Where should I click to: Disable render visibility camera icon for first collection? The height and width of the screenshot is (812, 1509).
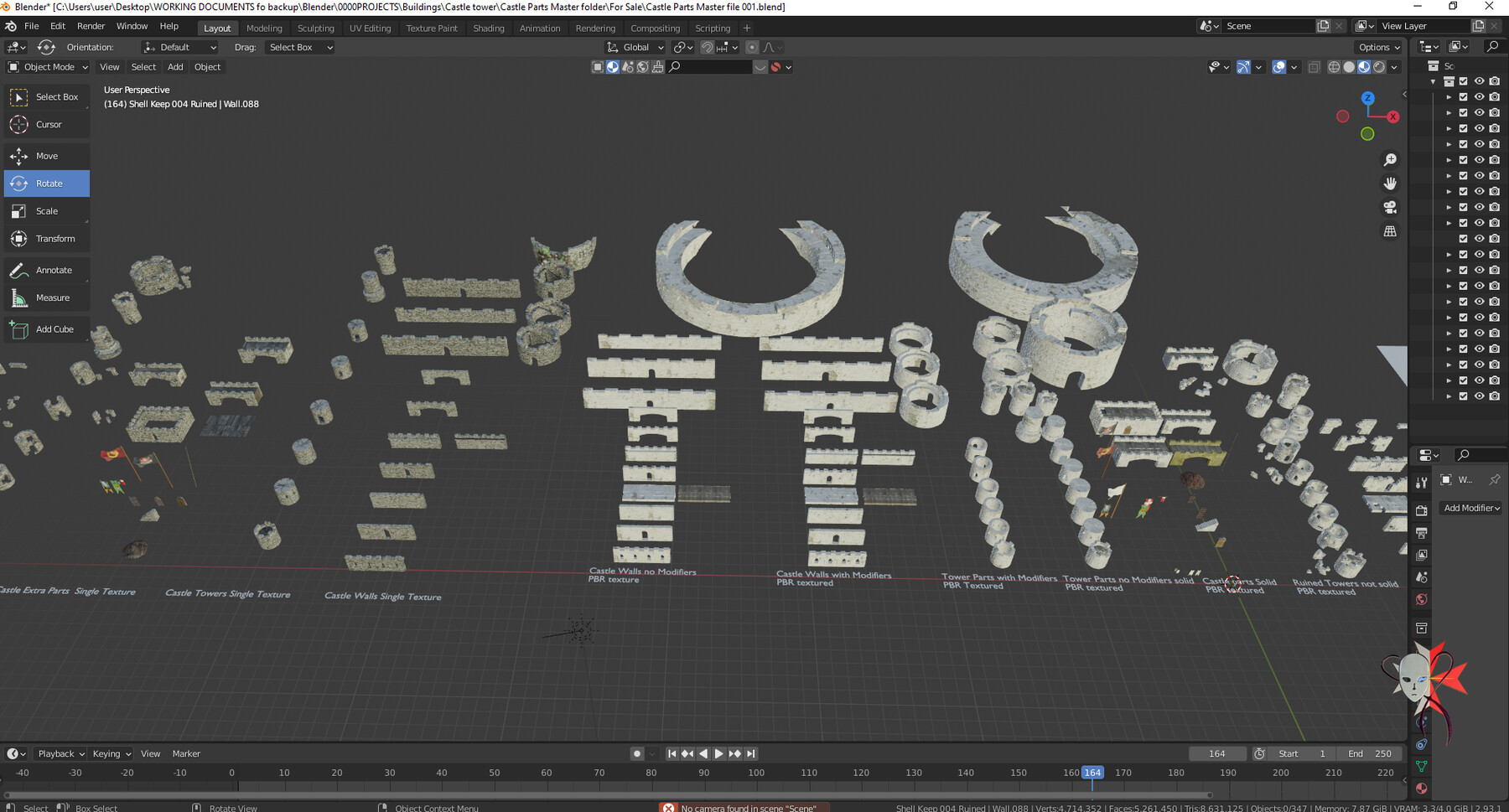[x=1493, y=81]
